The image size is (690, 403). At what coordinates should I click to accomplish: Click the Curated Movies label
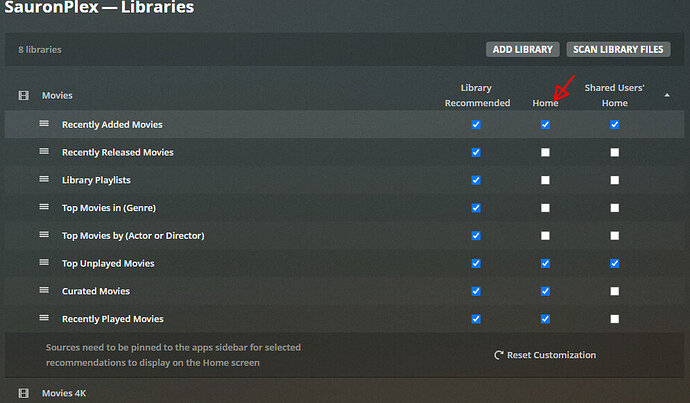(x=95, y=291)
